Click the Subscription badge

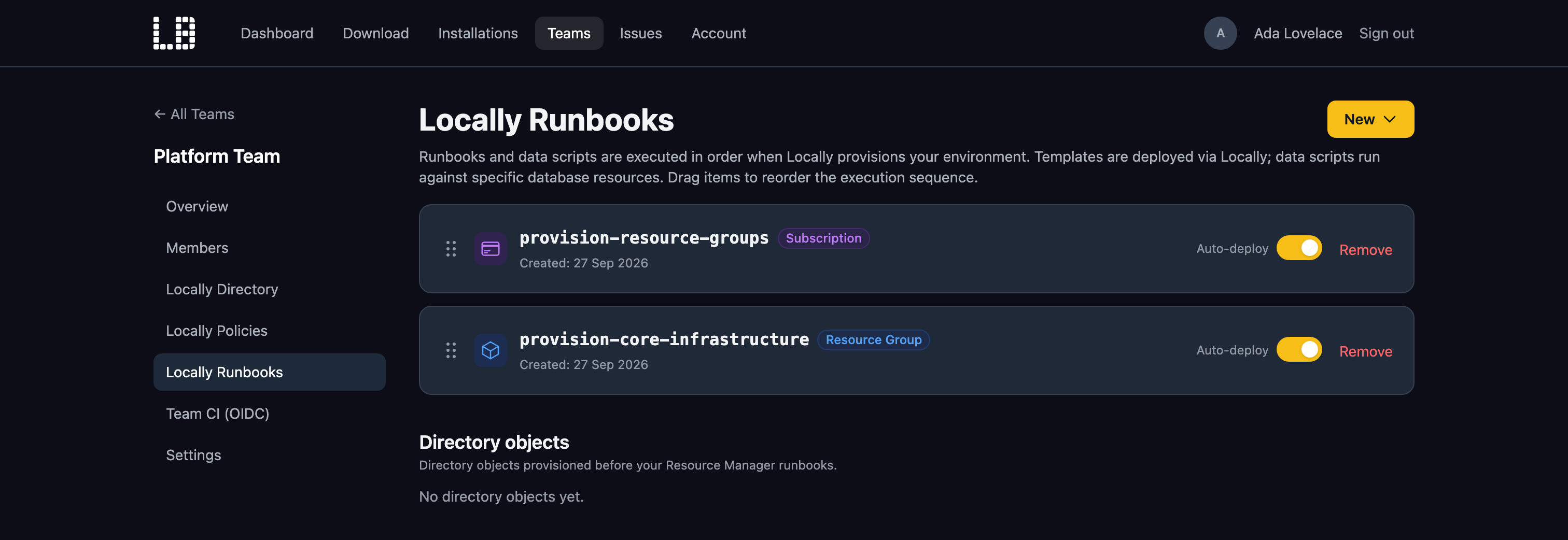pyautogui.click(x=823, y=238)
